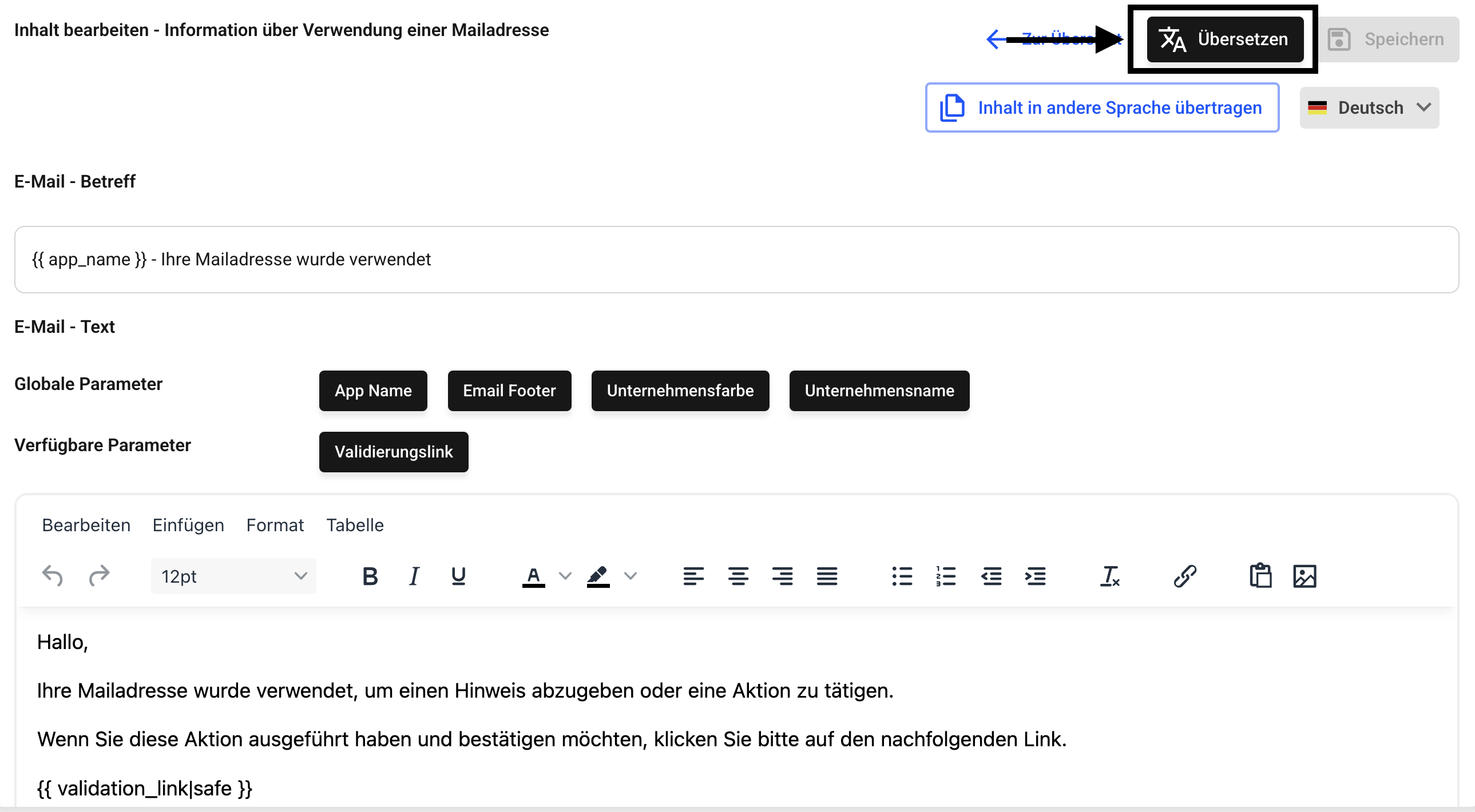Click the insert image icon

1304,576
